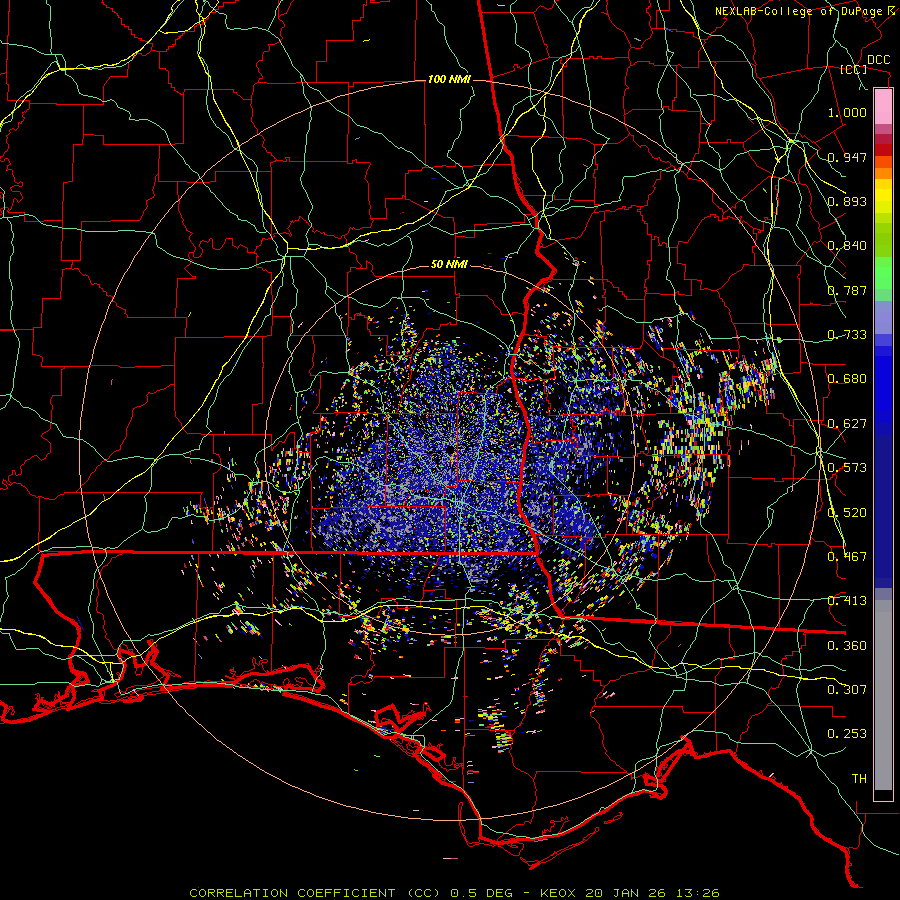Click the 0.733 color scale value
The image size is (900, 900).
(x=847, y=335)
